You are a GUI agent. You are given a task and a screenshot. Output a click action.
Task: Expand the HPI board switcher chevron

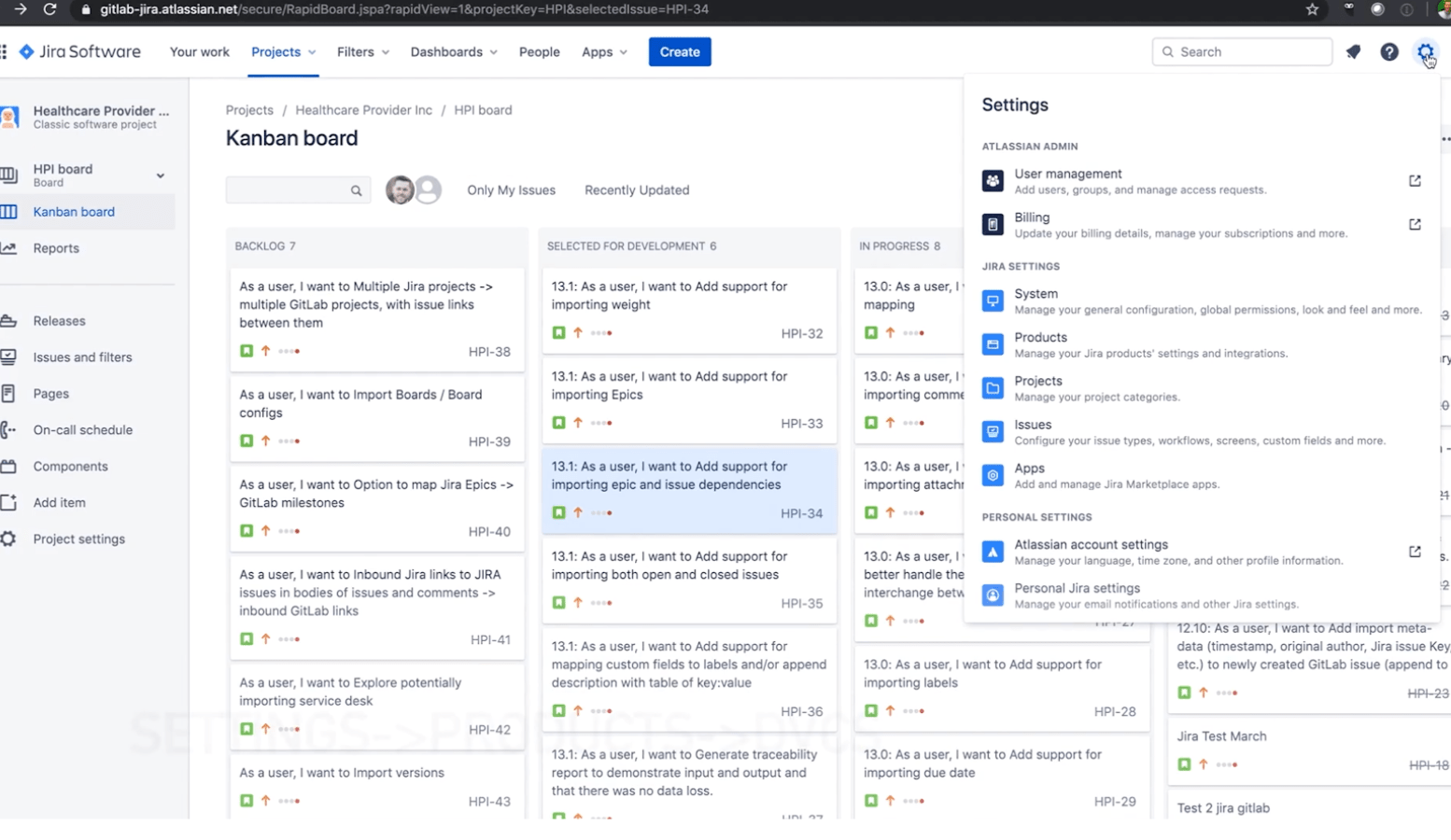pos(160,175)
